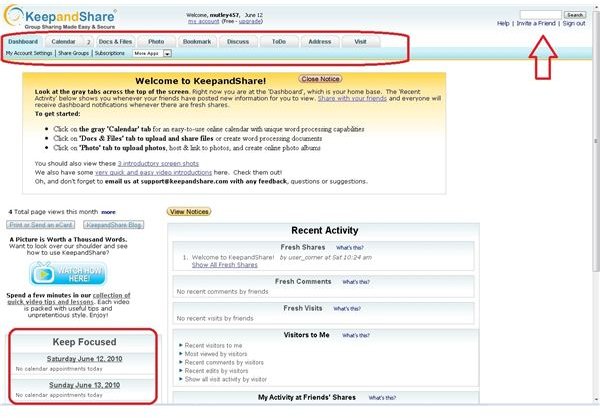
Task: Click the upgrade link
Action: point(250,21)
